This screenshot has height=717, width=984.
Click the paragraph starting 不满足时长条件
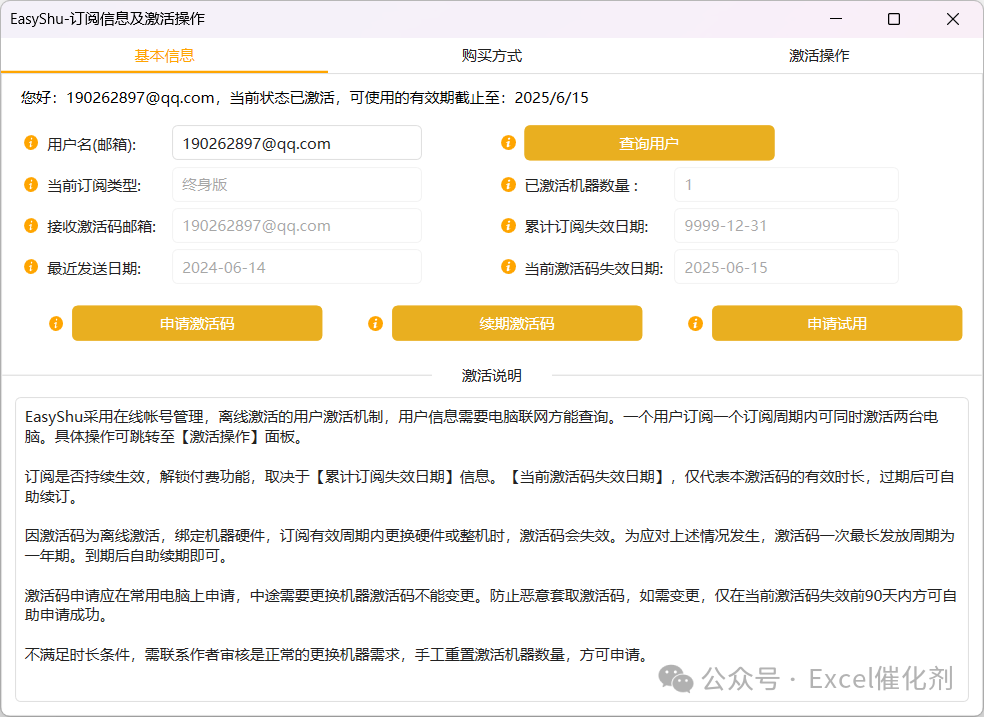click(x=337, y=655)
